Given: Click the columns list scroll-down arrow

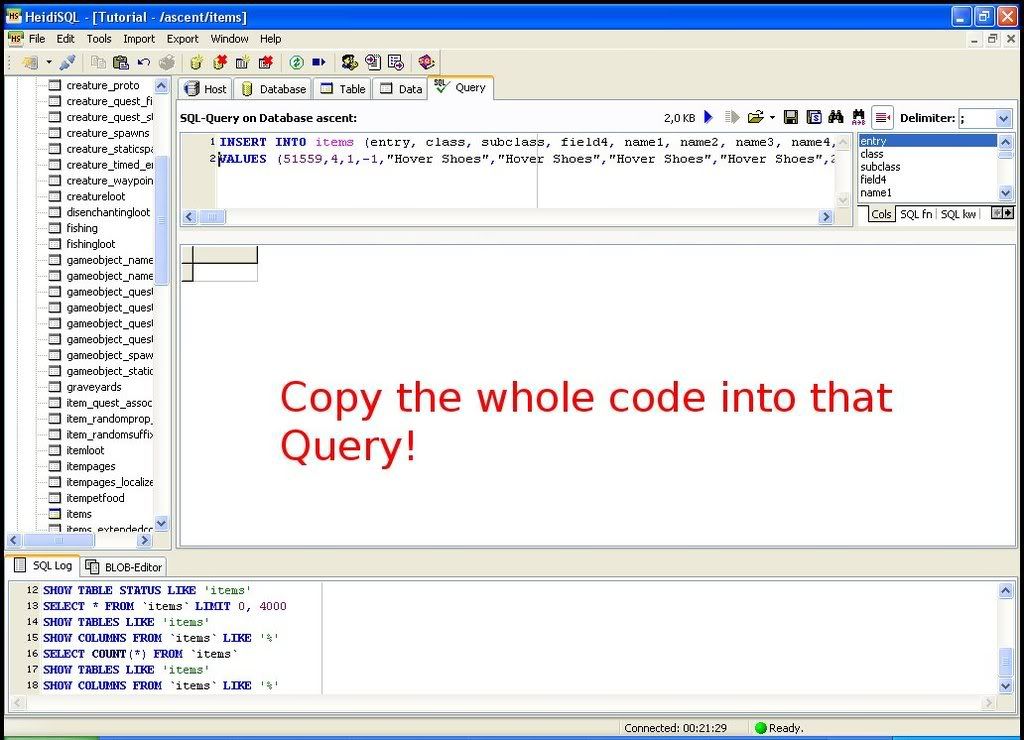Looking at the screenshot, I should point(1005,193).
